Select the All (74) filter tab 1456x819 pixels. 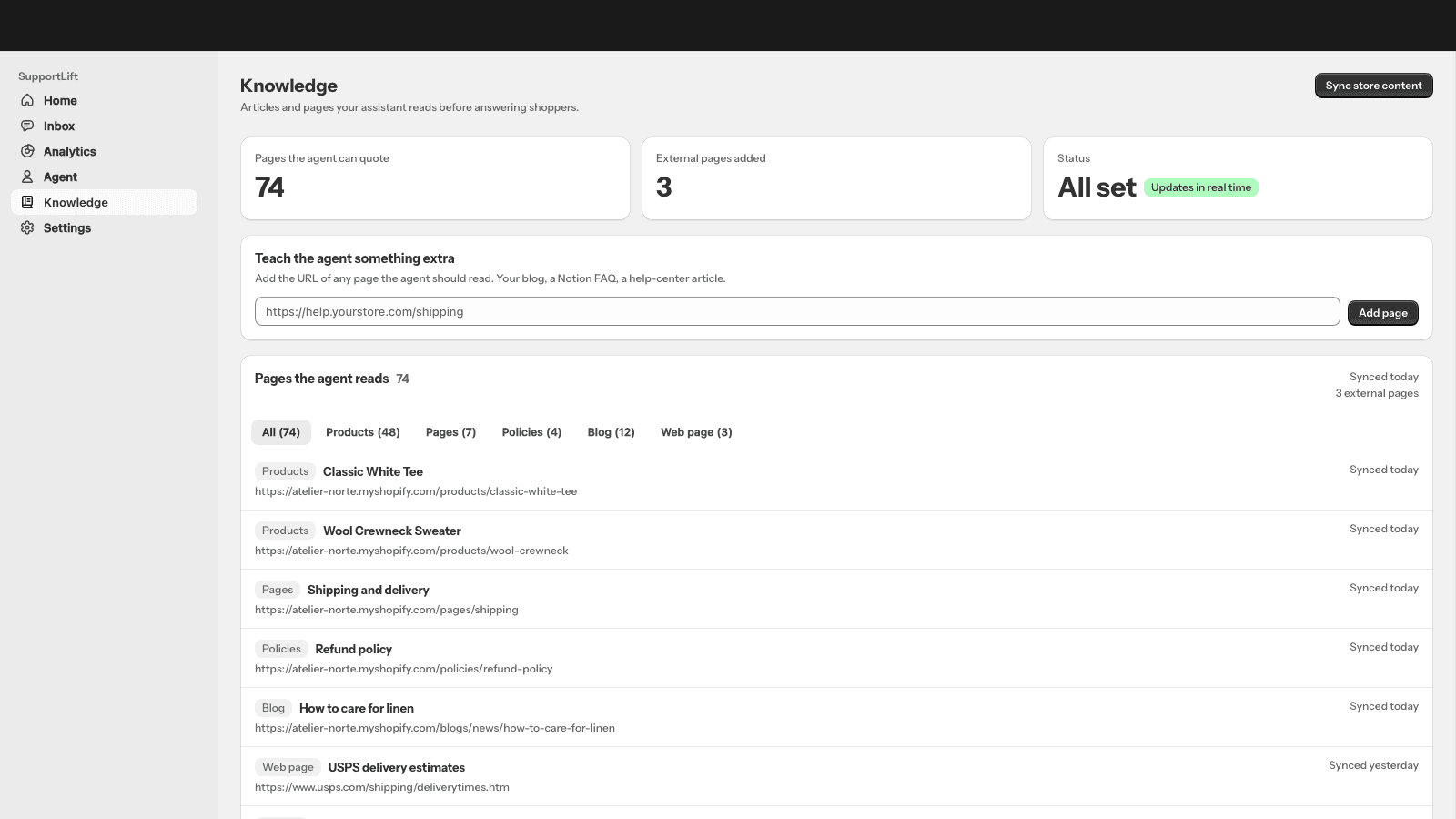pos(281,432)
